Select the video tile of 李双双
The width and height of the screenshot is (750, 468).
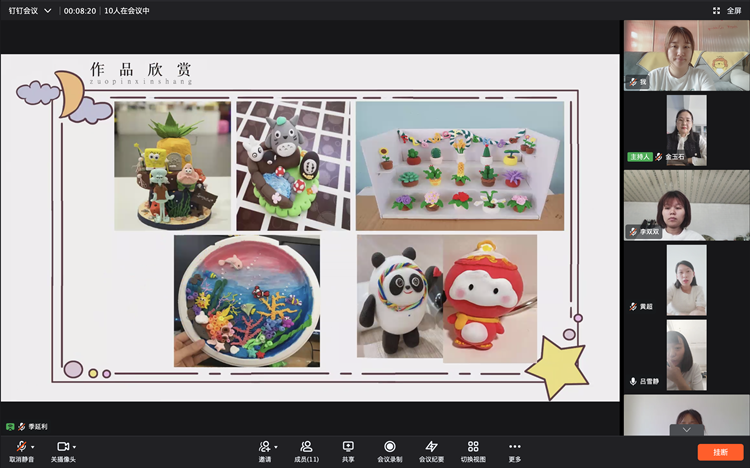(686, 205)
